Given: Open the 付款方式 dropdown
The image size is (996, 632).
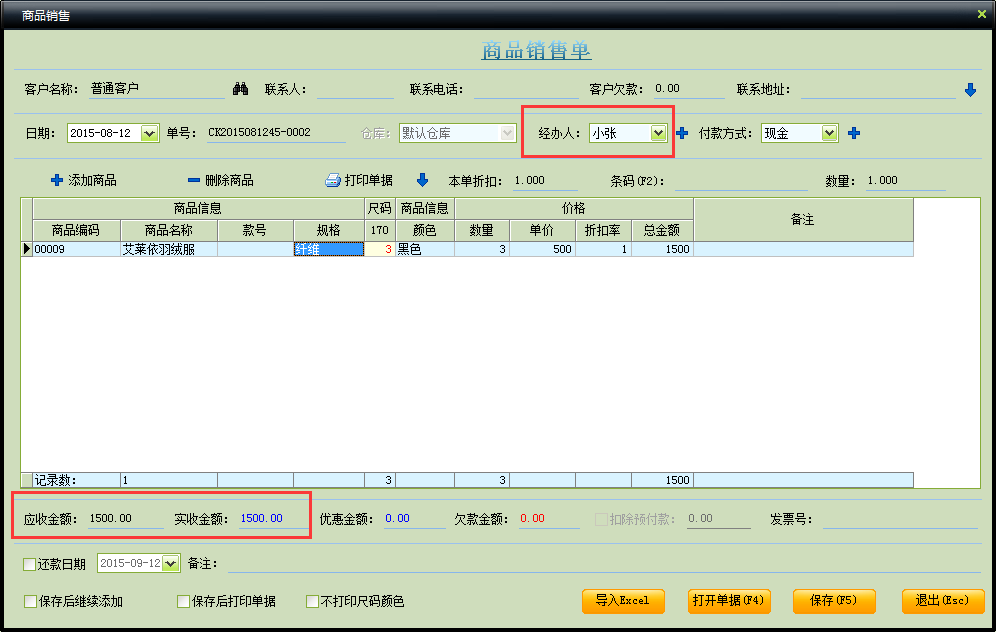Looking at the screenshot, I should pyautogui.click(x=830, y=133).
